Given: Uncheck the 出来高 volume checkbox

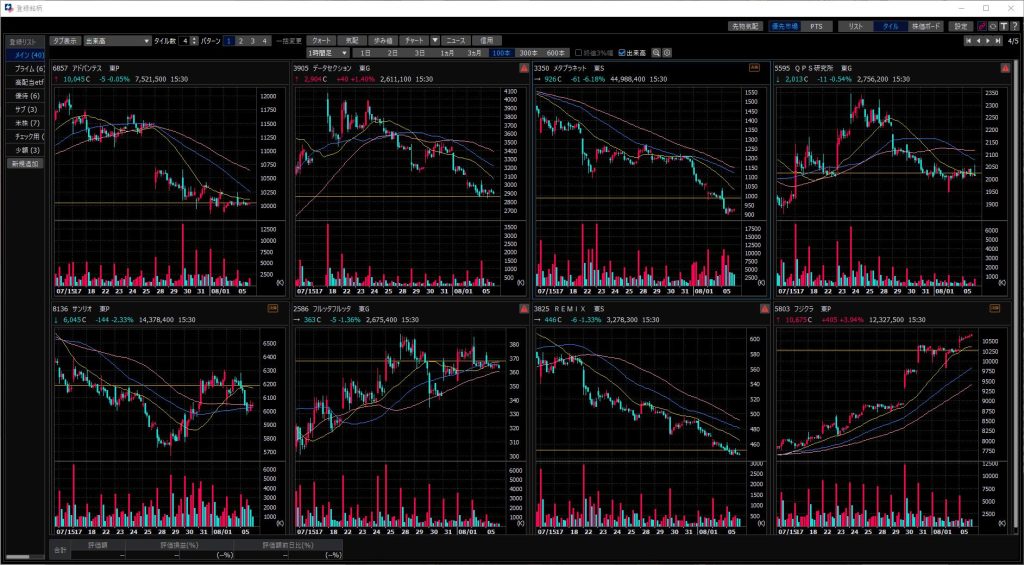Looking at the screenshot, I should [623, 52].
